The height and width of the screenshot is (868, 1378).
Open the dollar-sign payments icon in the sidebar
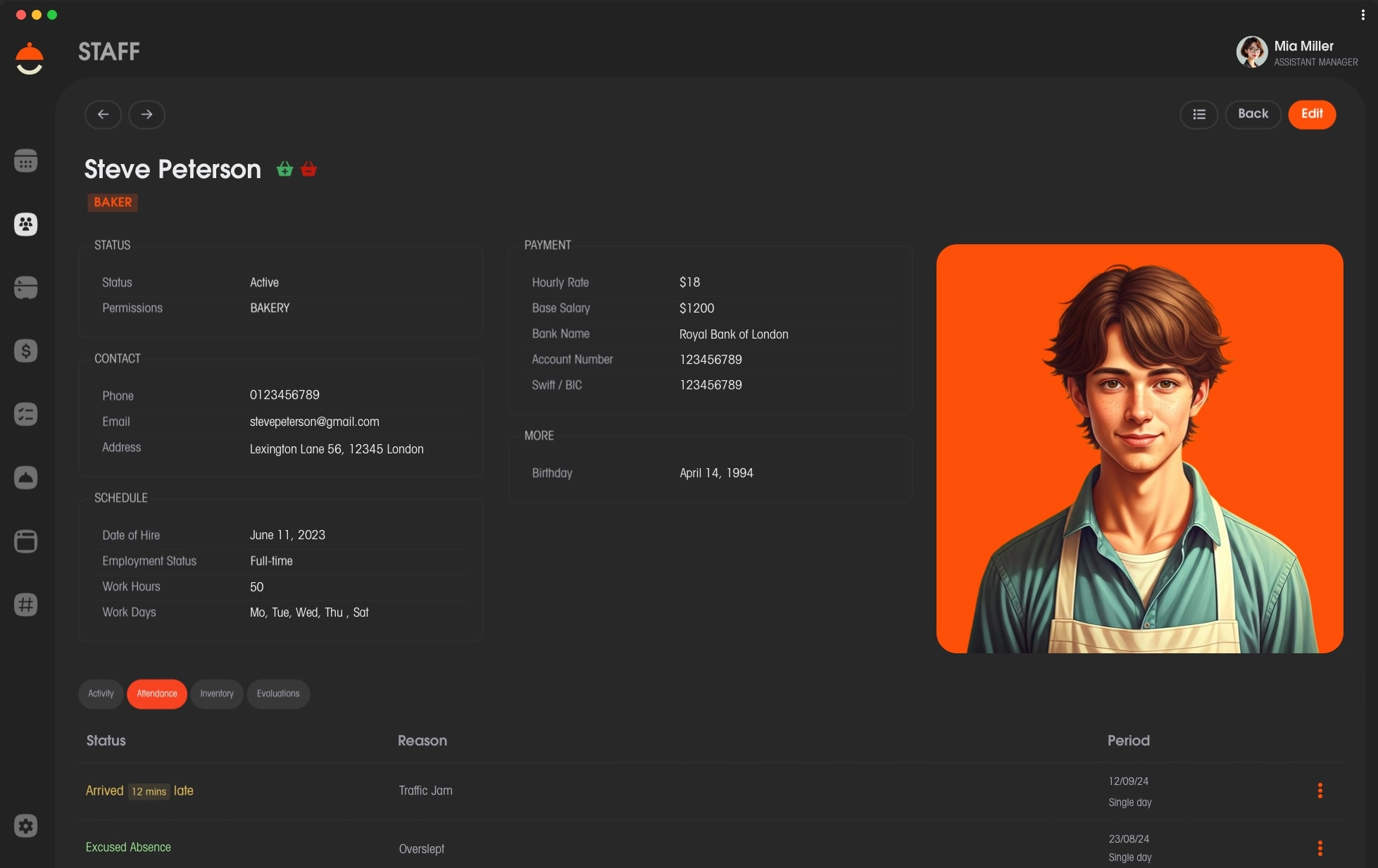coord(26,351)
